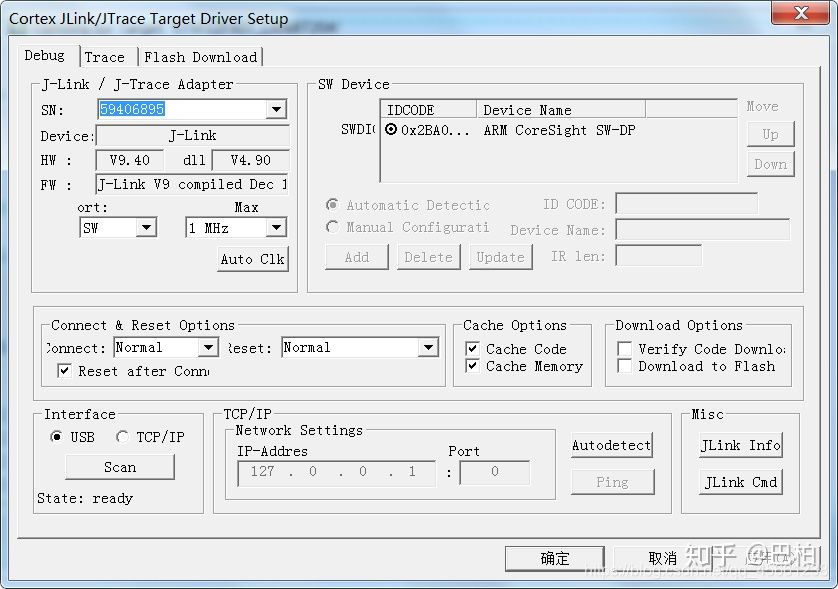This screenshot has height=589, width=838.
Task: Open the Flash Download tab
Action: coord(200,57)
